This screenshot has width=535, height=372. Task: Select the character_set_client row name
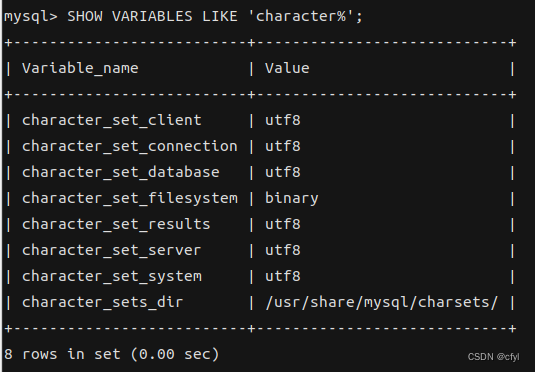[x=112, y=120]
